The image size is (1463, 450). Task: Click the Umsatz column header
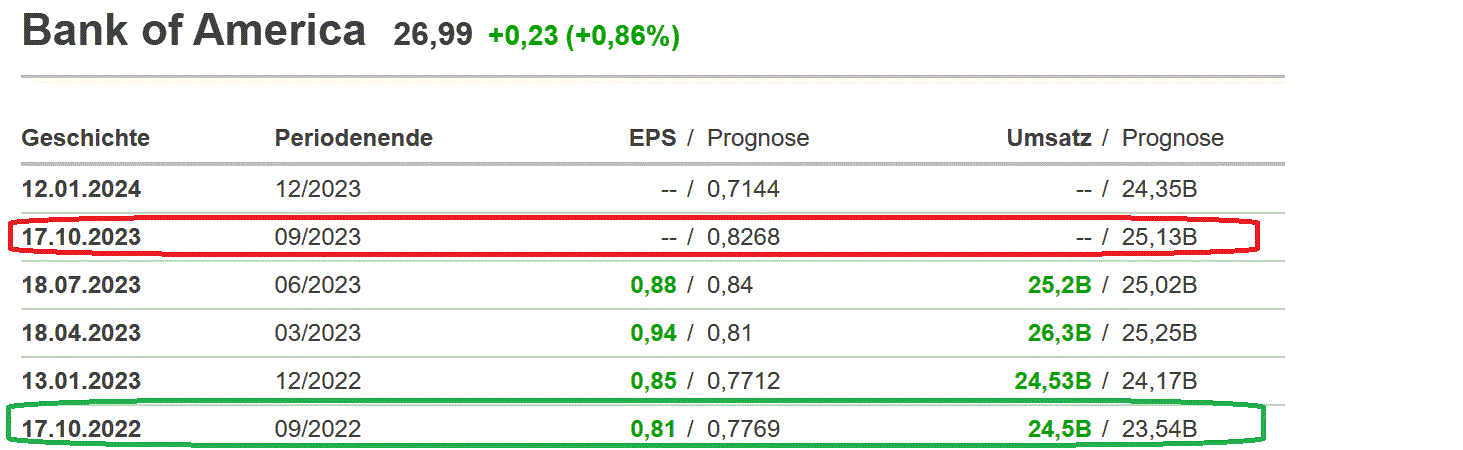click(x=1049, y=138)
